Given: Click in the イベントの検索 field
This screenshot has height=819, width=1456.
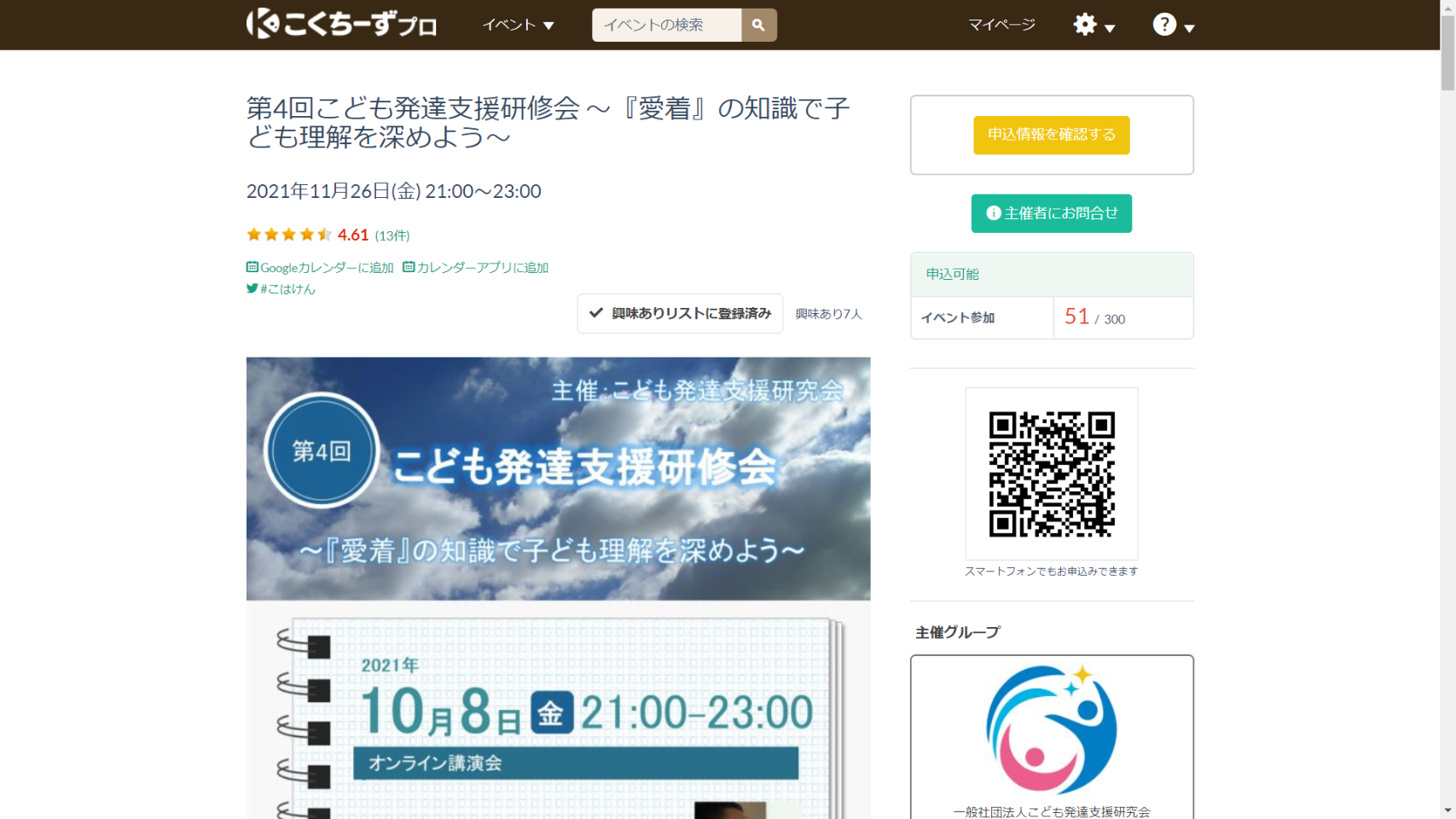Looking at the screenshot, I should click(x=666, y=25).
